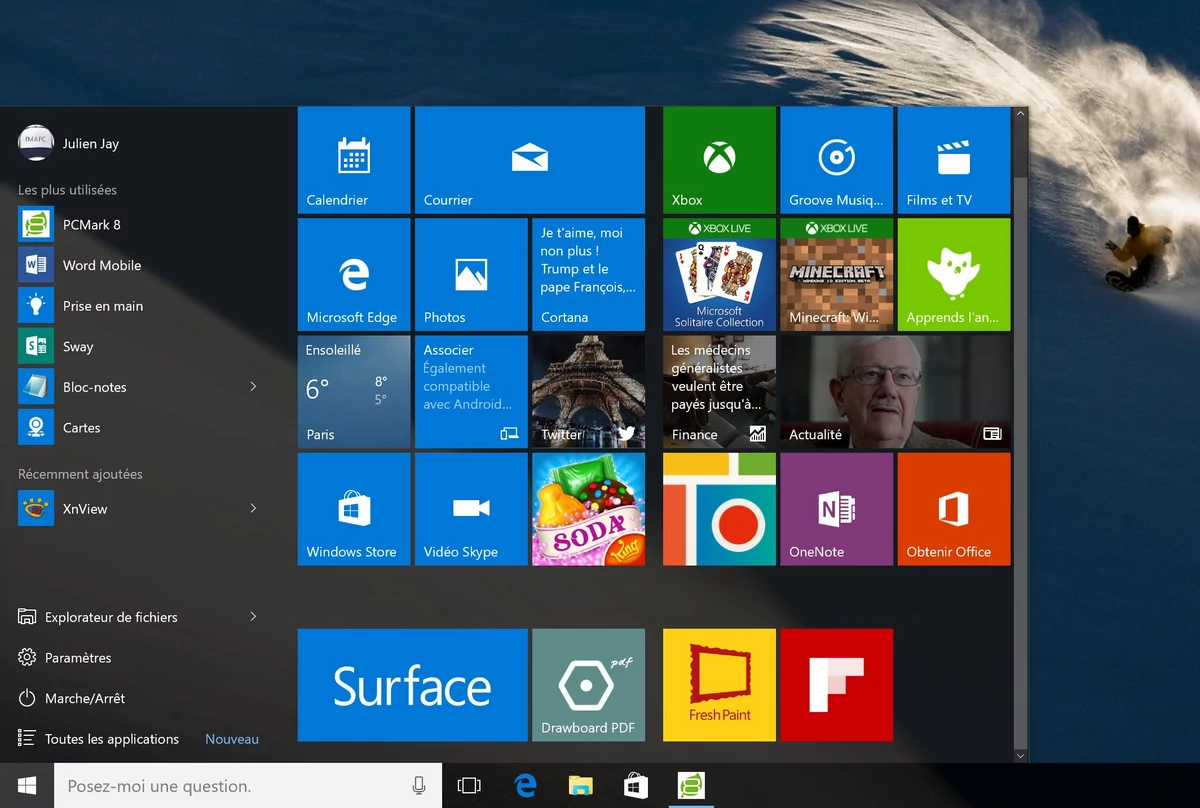Image resolution: width=1200 pixels, height=808 pixels.
Task: Open PCMark 8 from most used list
Action: point(140,224)
